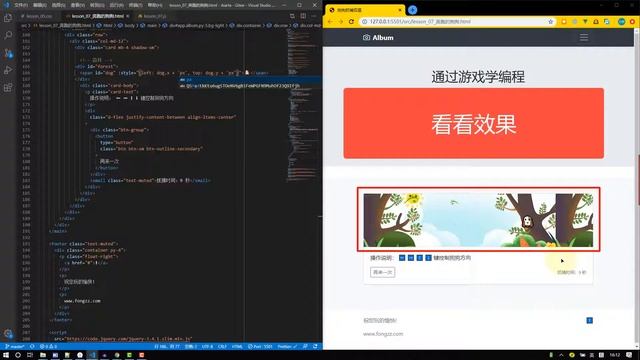Click the UTF-8 encoding in status bar
The image size is (640, 360).
207,347
